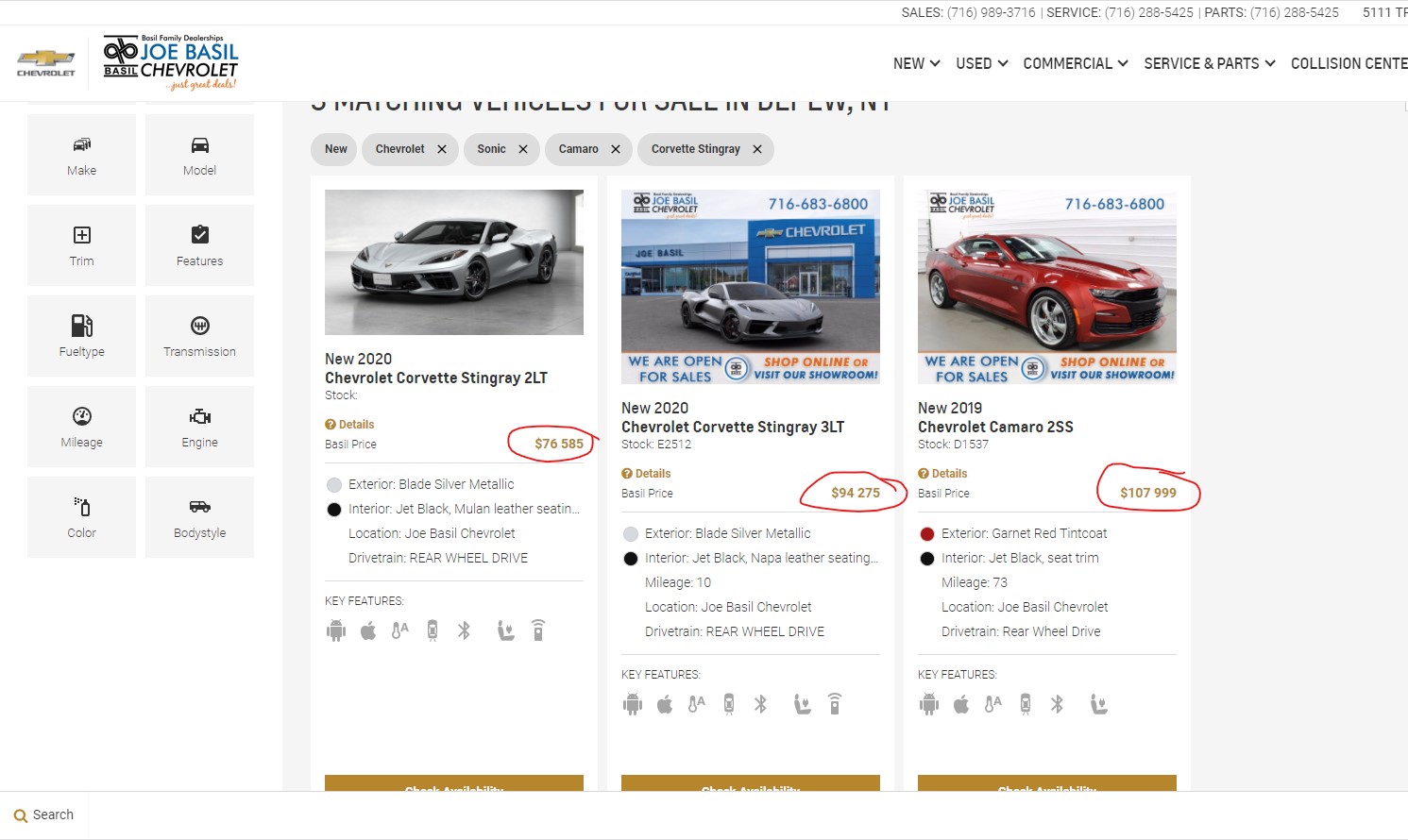
Task: Open Chevrolet Corvette Stingray 2LT listing title
Action: tap(436, 378)
